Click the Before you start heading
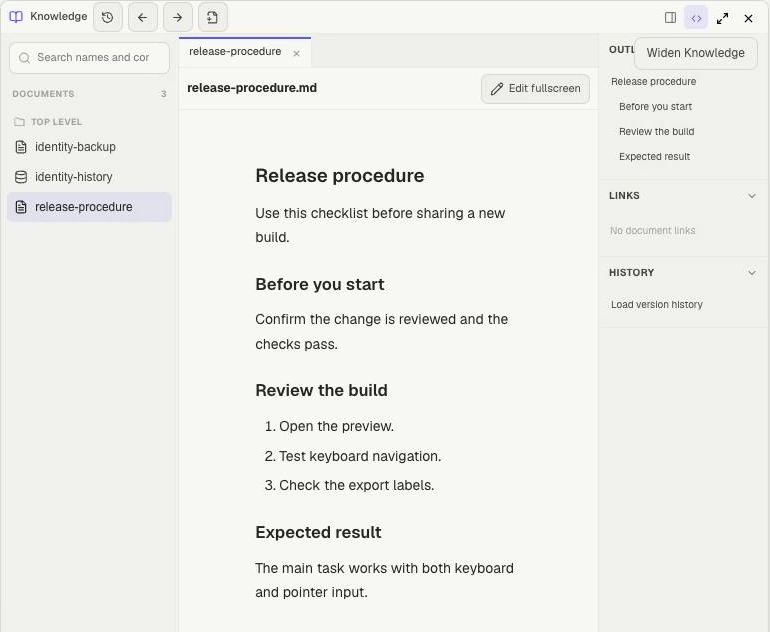The width and height of the screenshot is (770, 632). (320, 284)
